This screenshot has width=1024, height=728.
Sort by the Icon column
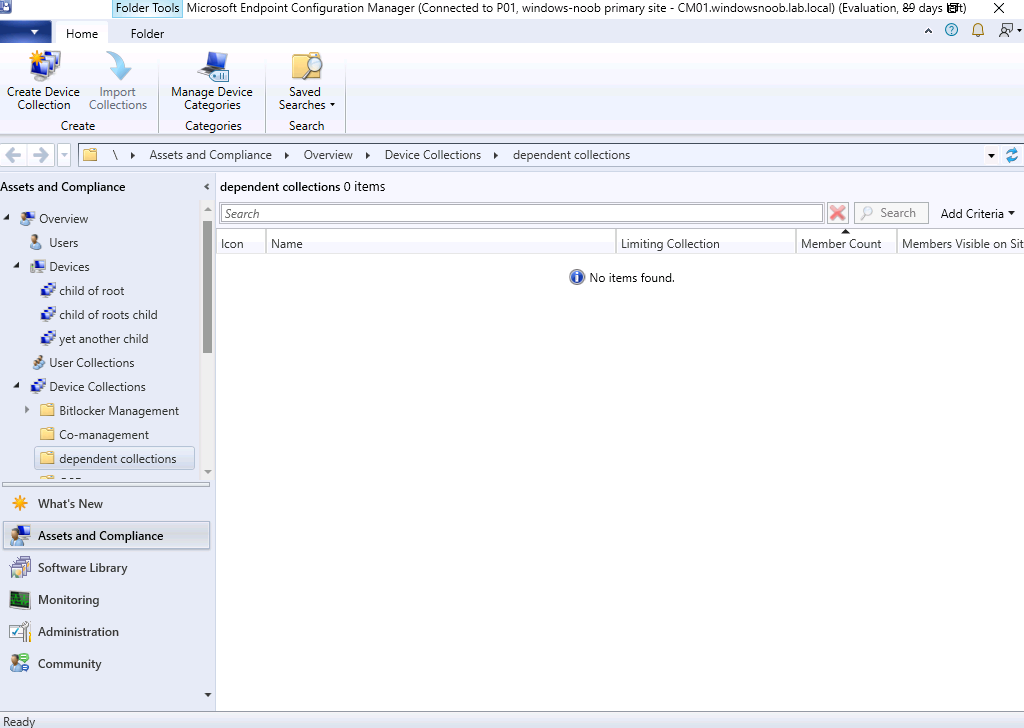coord(241,244)
